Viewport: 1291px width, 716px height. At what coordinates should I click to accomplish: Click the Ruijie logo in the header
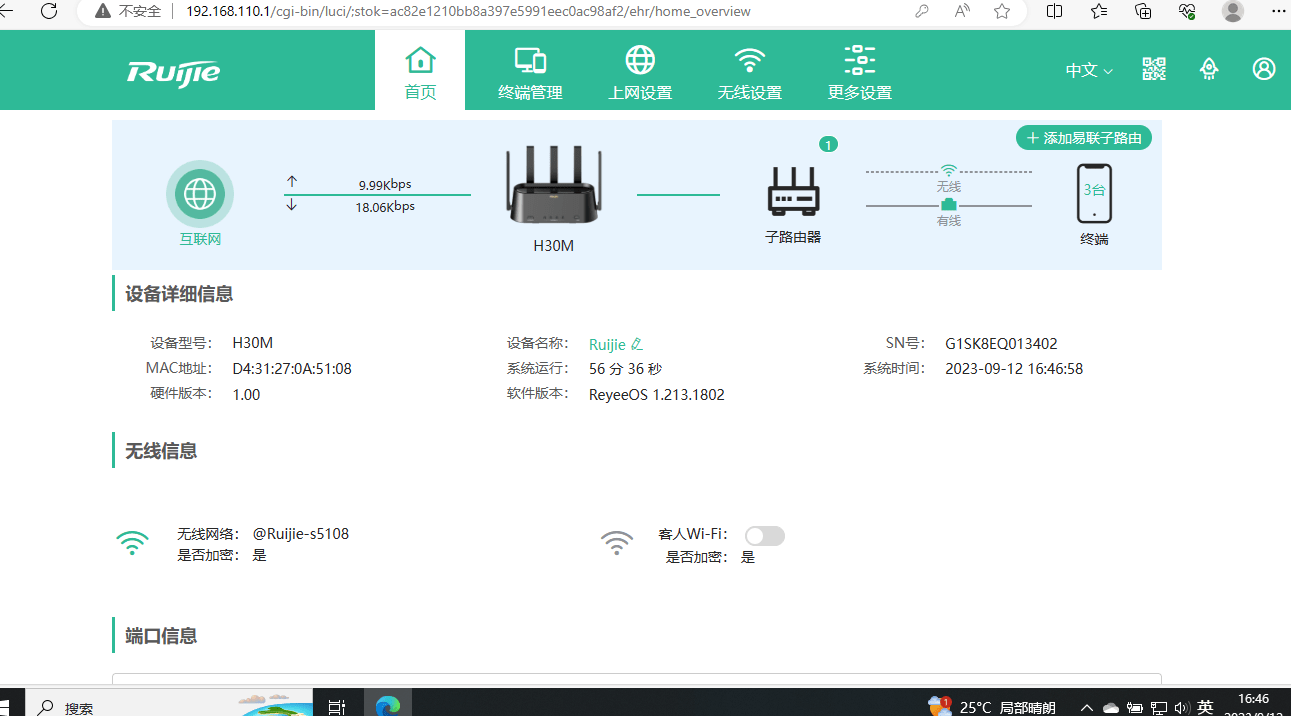(173, 71)
